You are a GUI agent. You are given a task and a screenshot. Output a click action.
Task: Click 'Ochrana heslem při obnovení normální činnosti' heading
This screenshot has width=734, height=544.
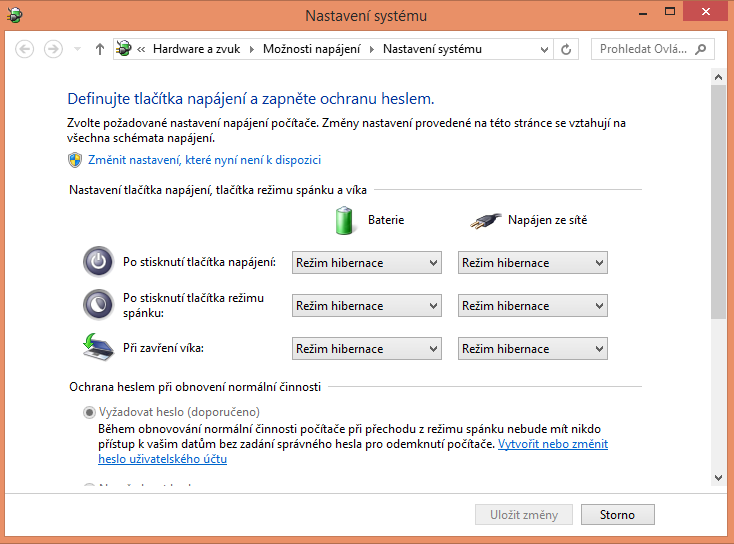195,387
